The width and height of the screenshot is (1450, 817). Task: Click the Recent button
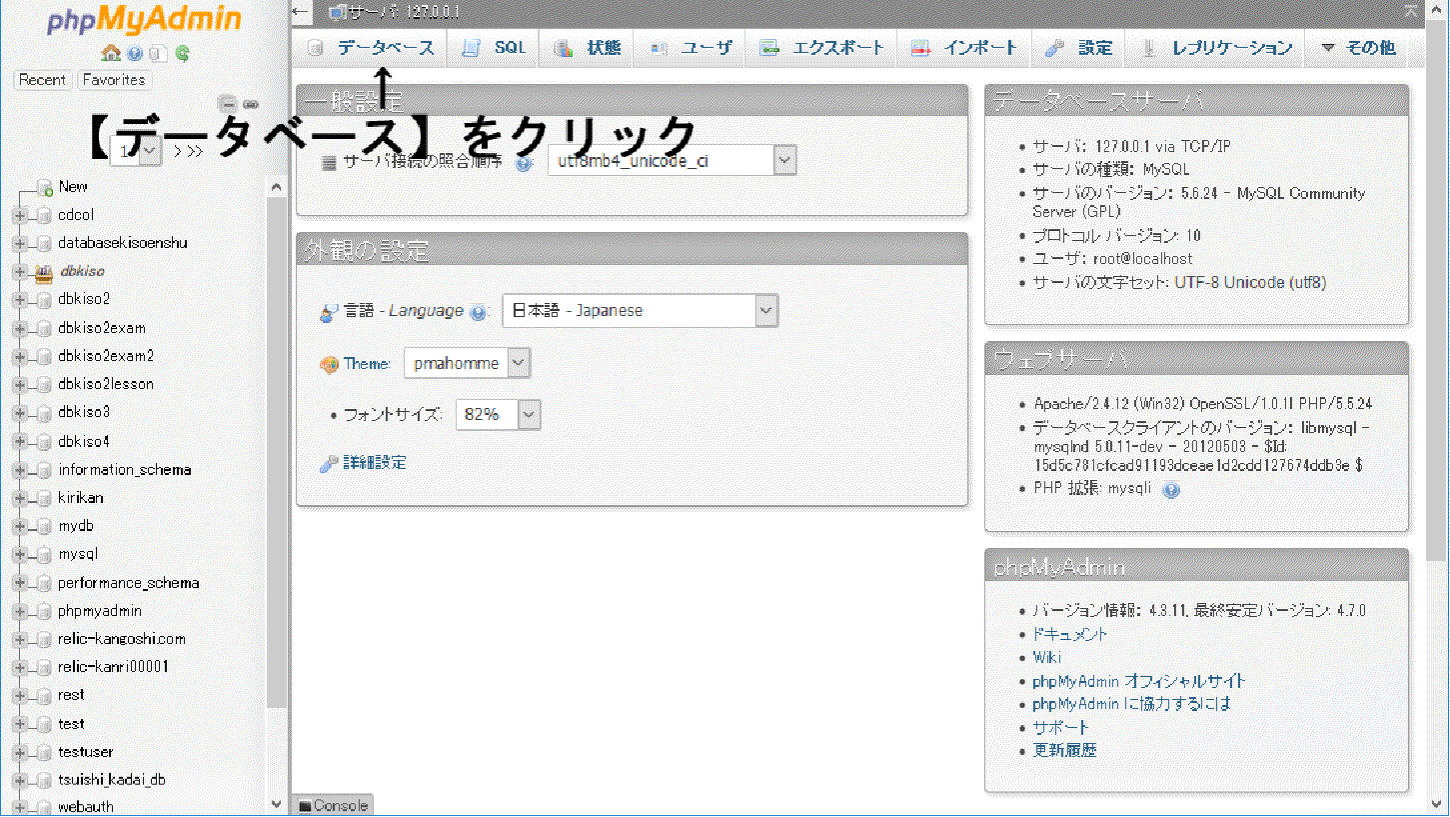tap(42, 80)
